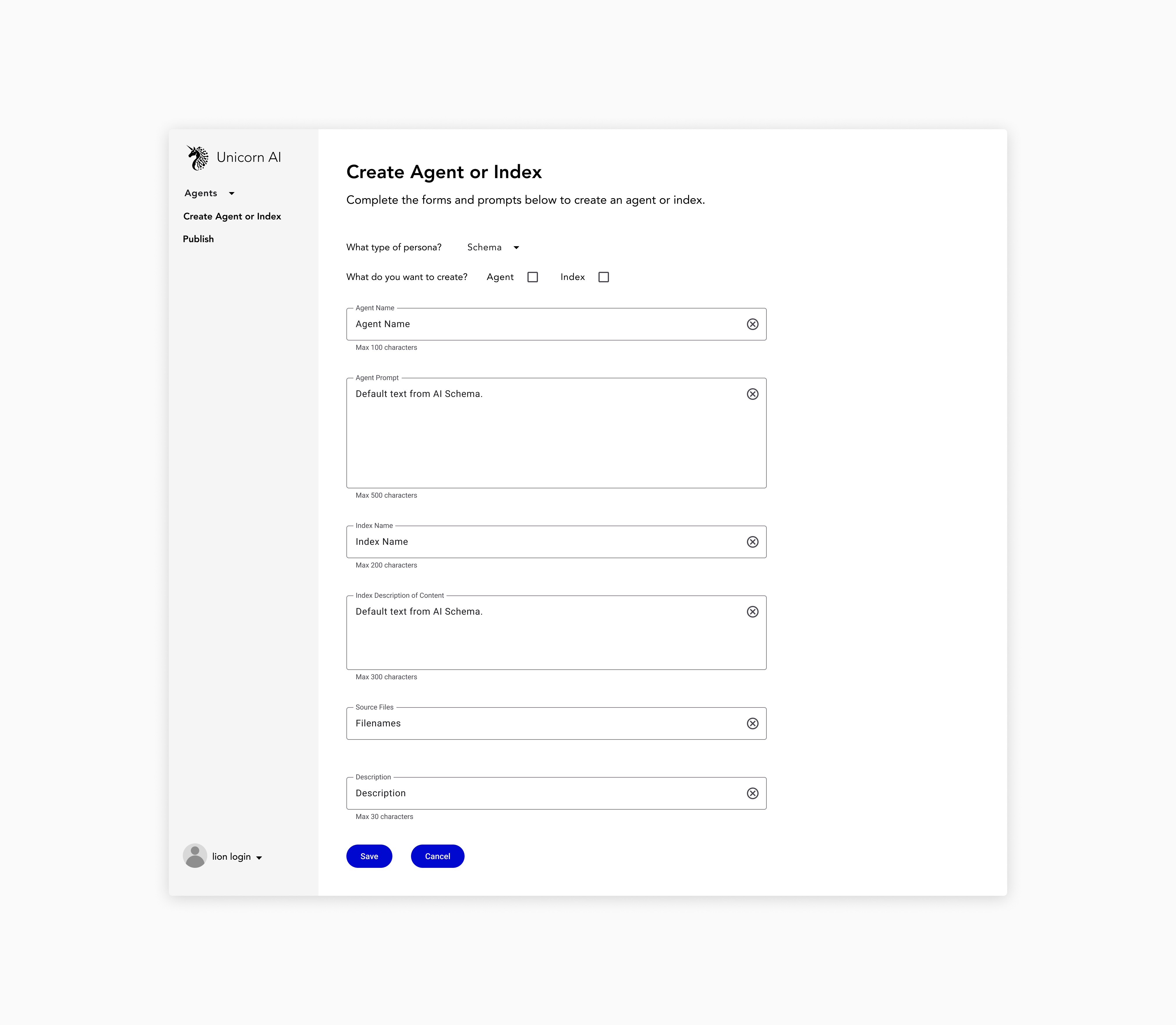Clear the Index Name field
The width and height of the screenshot is (1176, 1025).
click(752, 542)
